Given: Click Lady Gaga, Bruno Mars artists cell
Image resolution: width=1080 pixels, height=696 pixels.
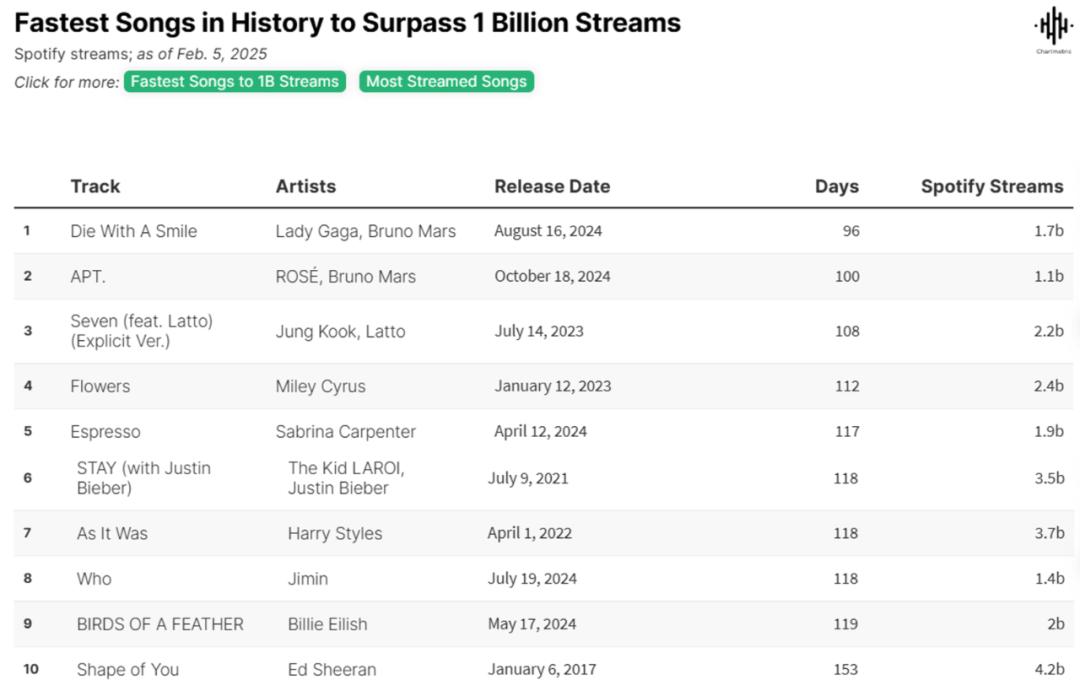Looking at the screenshot, I should click(365, 231).
